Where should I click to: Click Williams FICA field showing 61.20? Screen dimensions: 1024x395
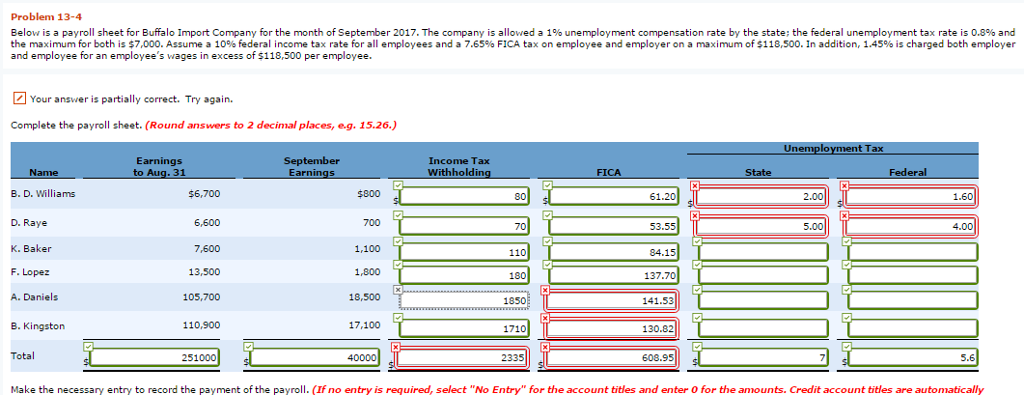(615, 197)
